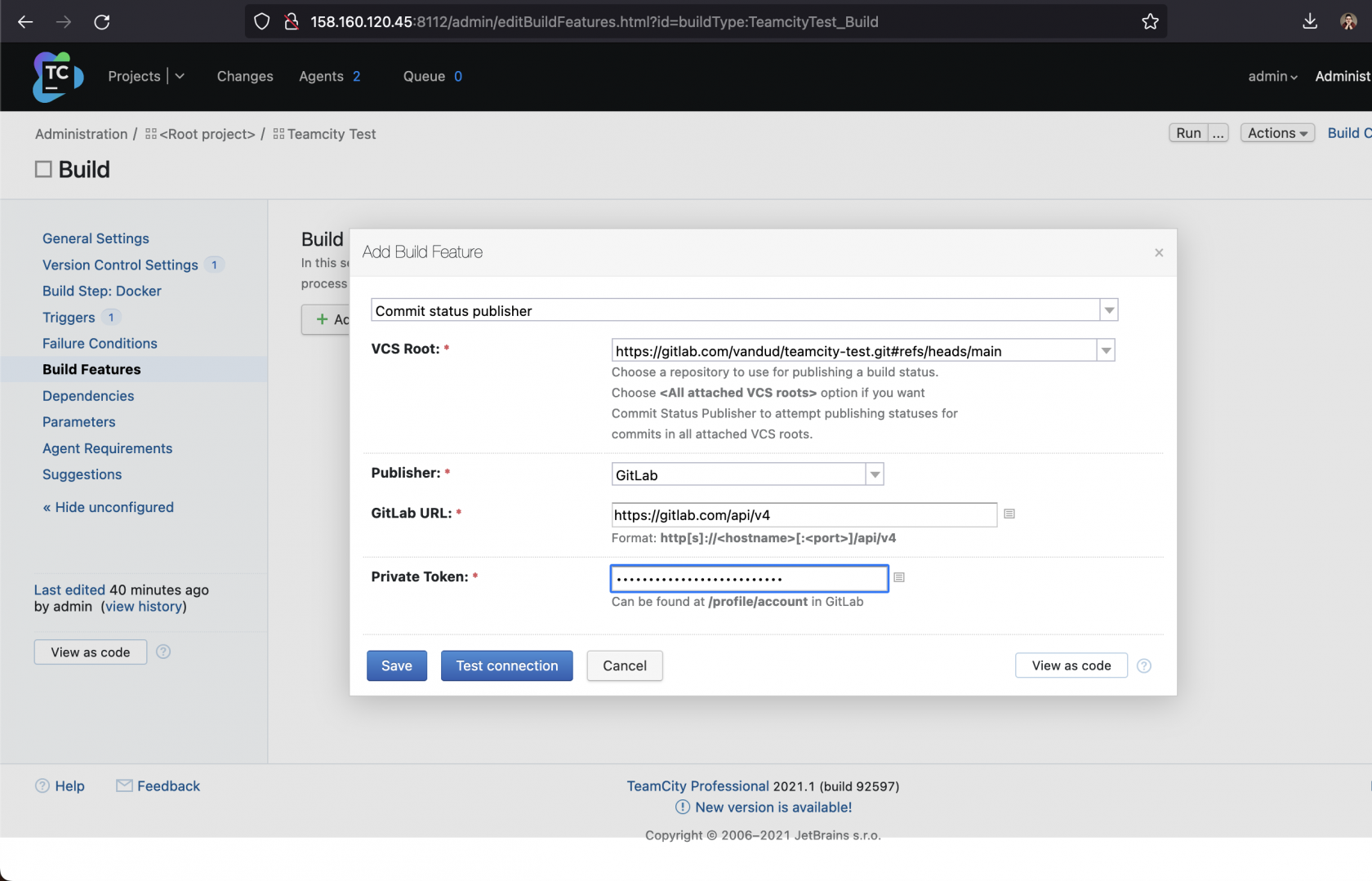The height and width of the screenshot is (881, 1372).
Task: Click the insecure connection lock icon
Action: coord(291,22)
